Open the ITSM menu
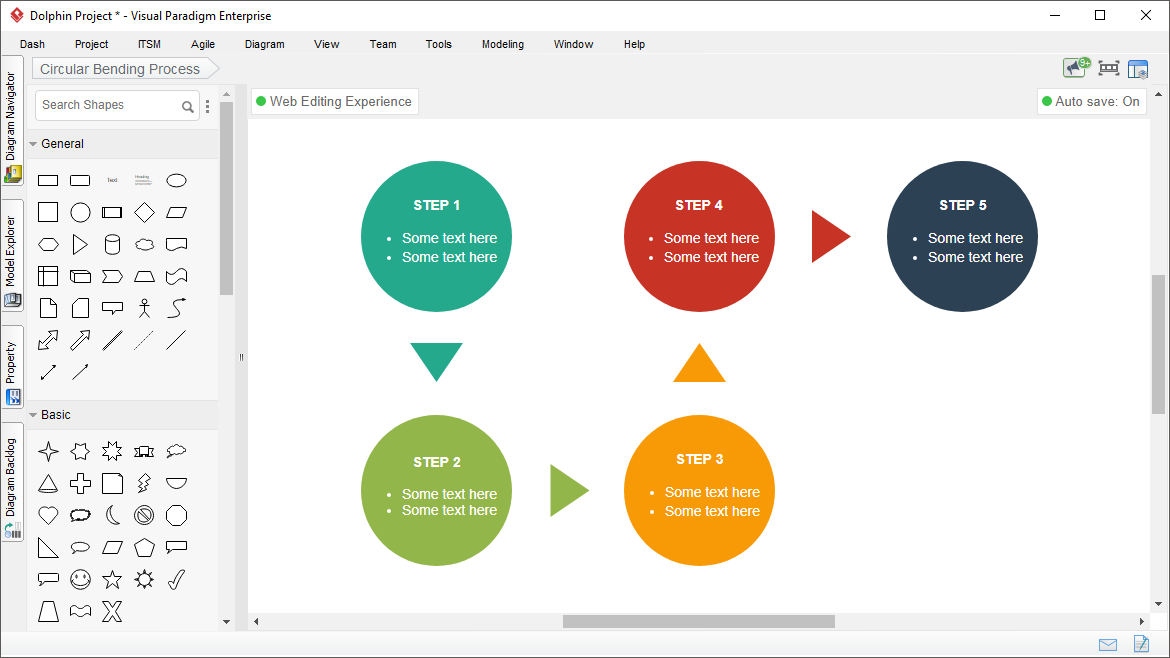 (149, 44)
